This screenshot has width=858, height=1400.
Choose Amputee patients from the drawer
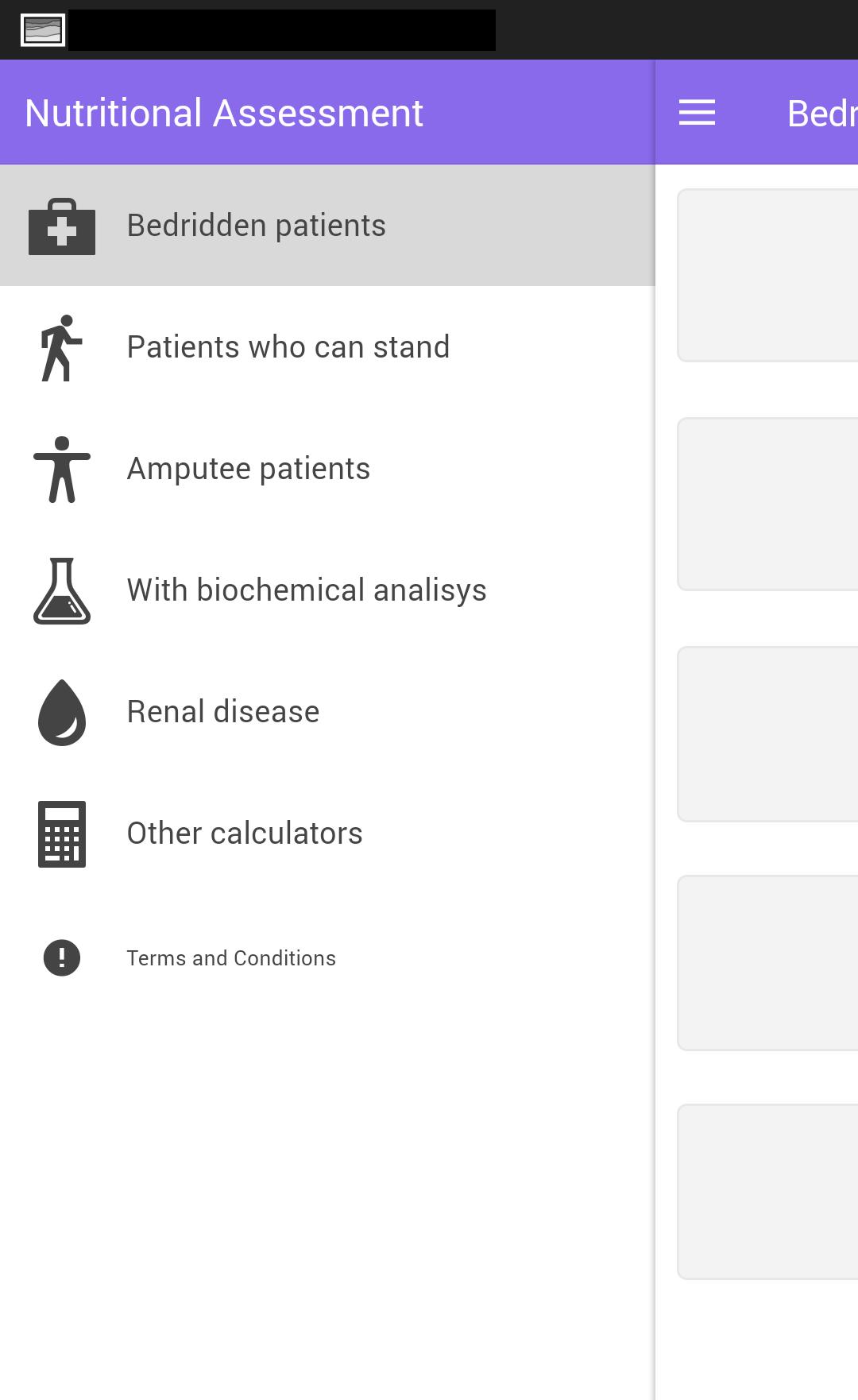pyautogui.click(x=248, y=469)
